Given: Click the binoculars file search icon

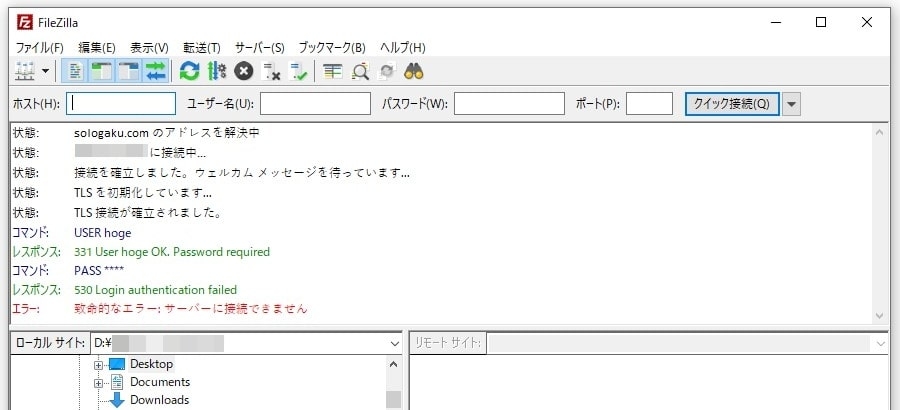Looking at the screenshot, I should pos(414,71).
